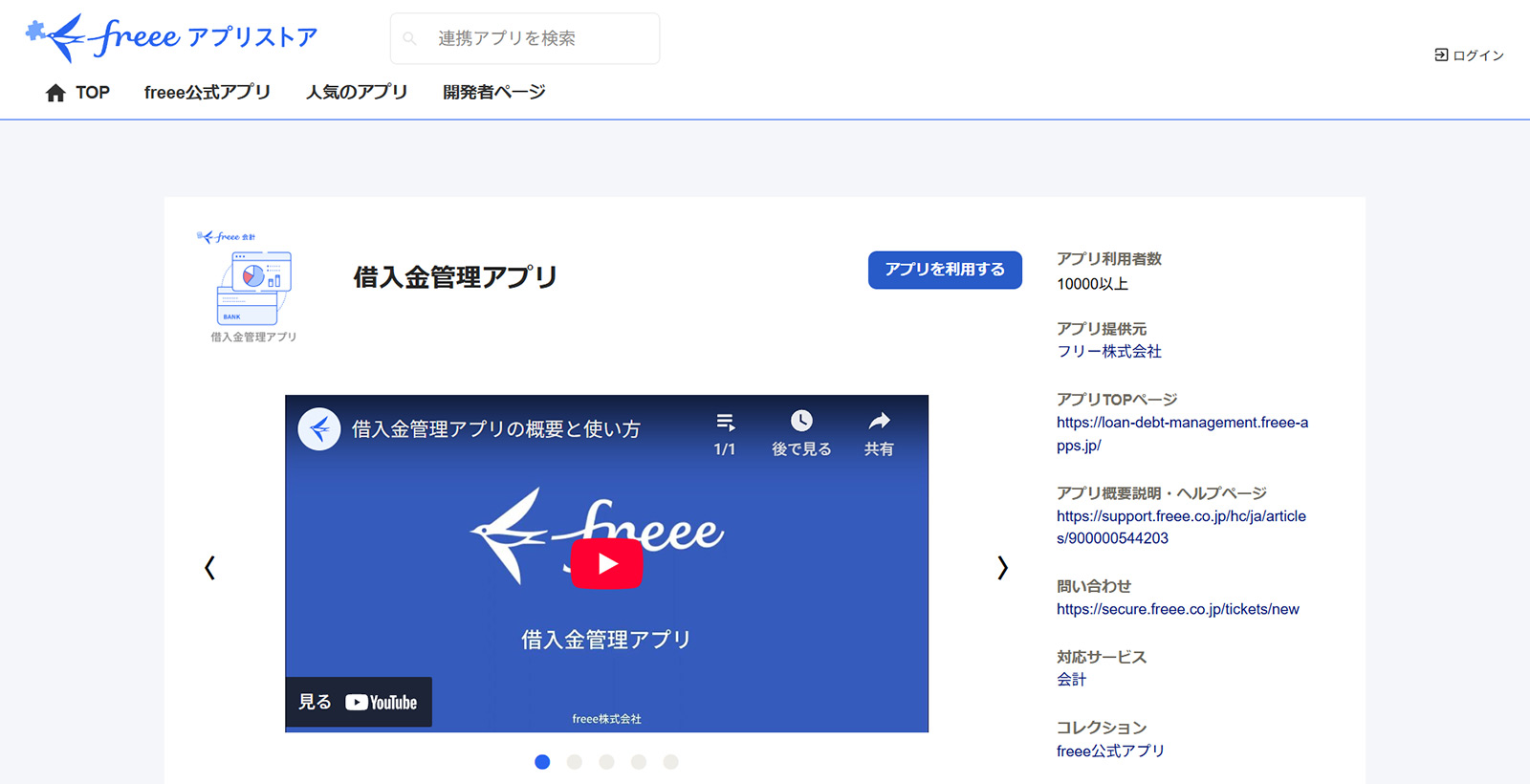1530x784 pixels.
Task: Open freee公式アプリ menu item
Action: [208, 93]
